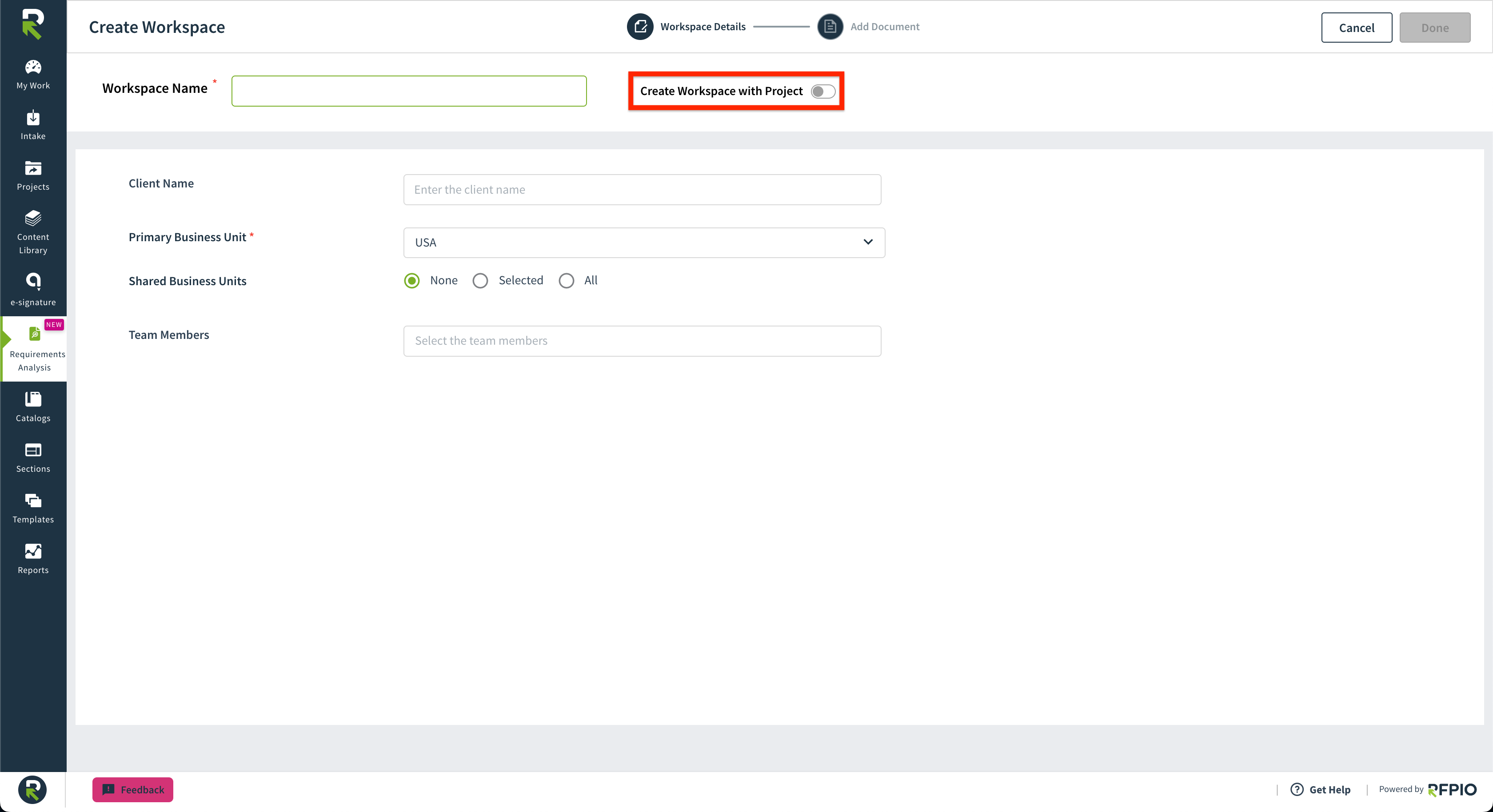Screen dimensions: 1493x812
Task: Open the My Work dashboard icon
Action: pyautogui.click(x=33, y=67)
